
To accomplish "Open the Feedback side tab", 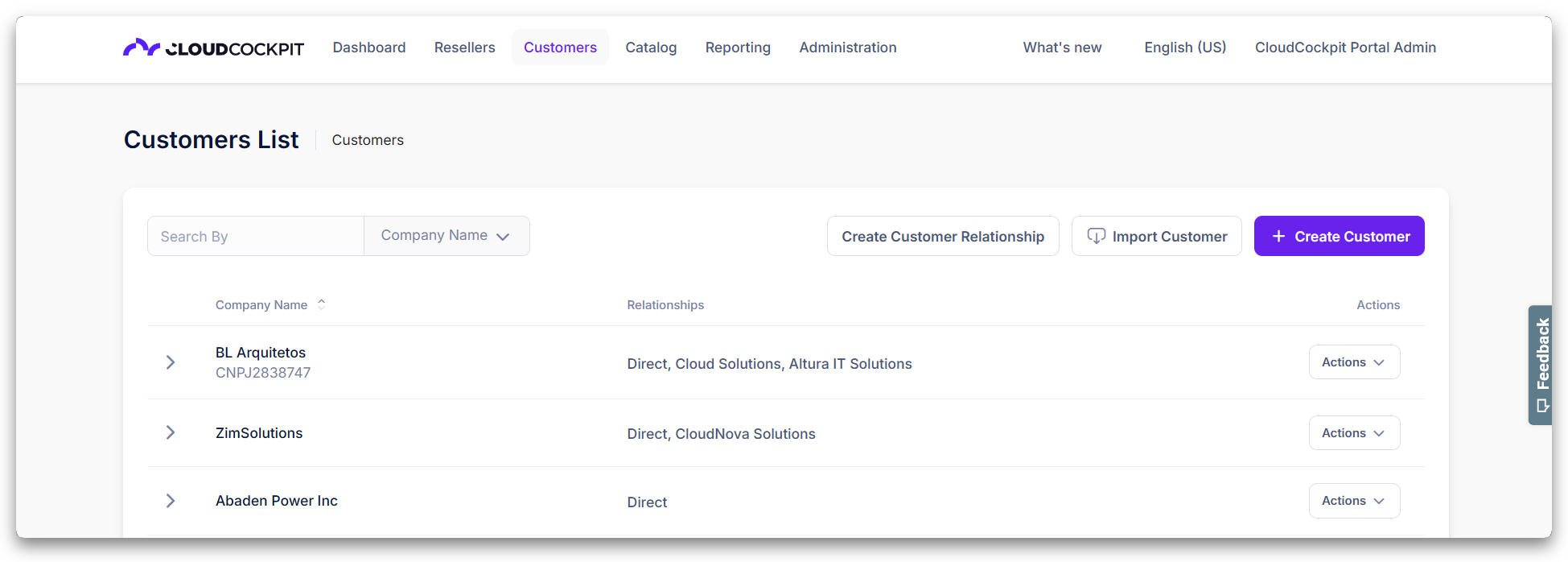I will (x=1541, y=365).
